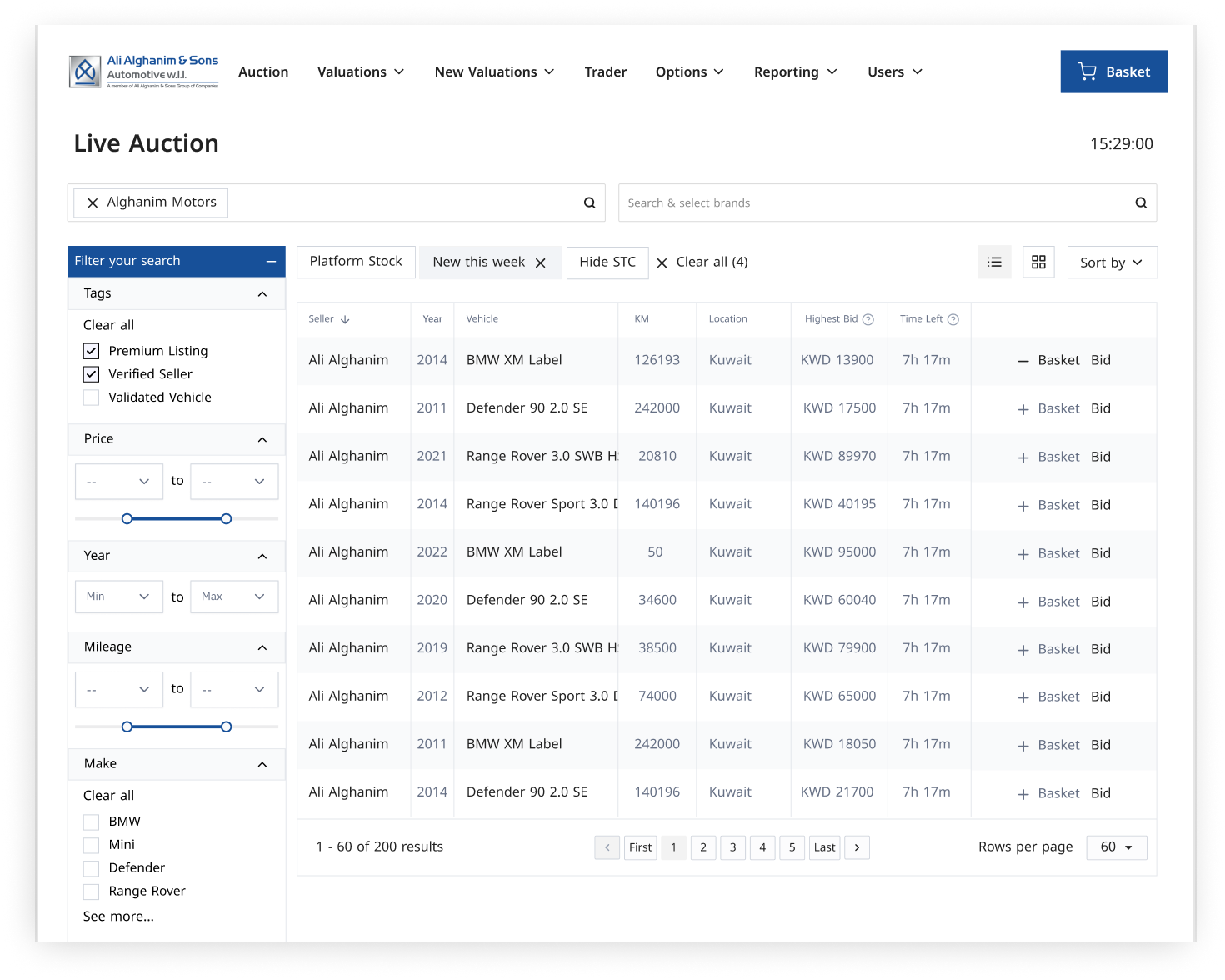Click the search icon in seller field
Screen dimensions: 1225x980
point(589,202)
